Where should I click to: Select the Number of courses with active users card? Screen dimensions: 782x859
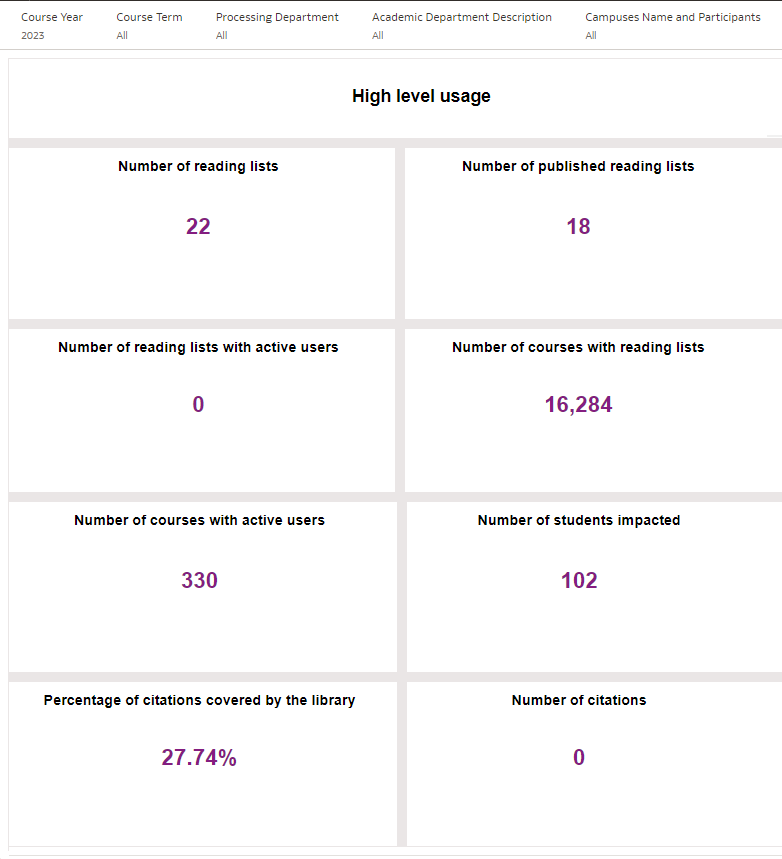pyautogui.click(x=199, y=585)
